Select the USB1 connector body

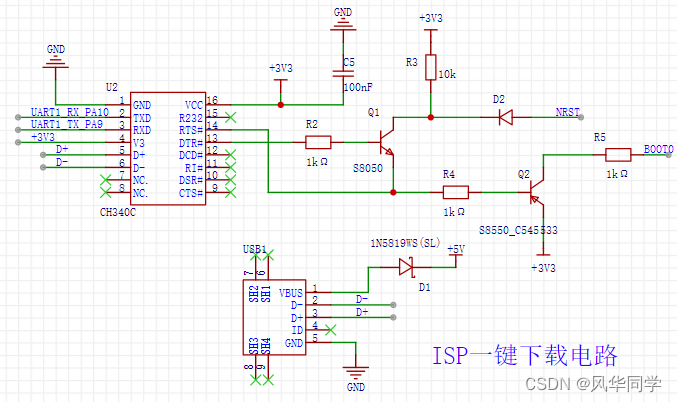[x=275, y=317]
